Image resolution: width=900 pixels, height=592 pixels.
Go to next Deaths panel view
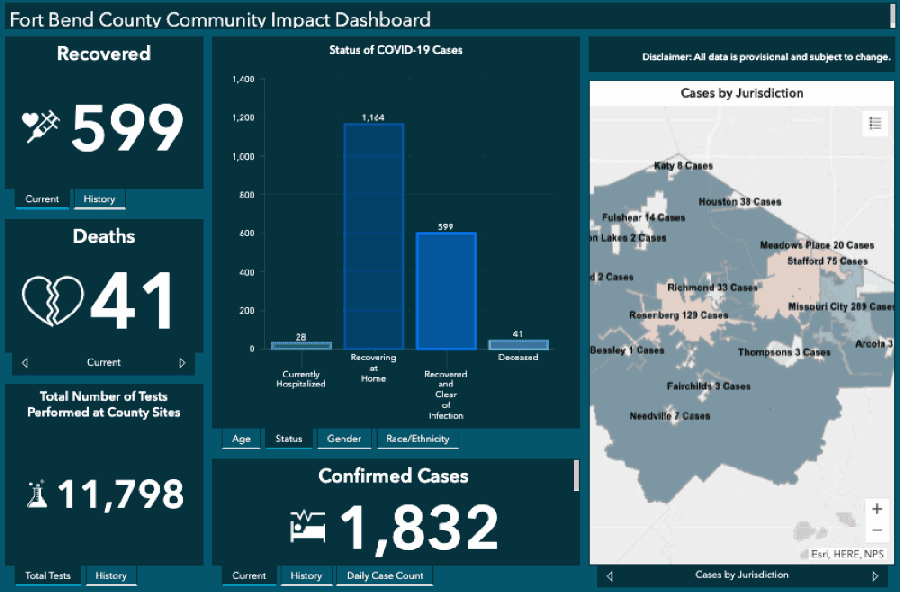point(183,363)
